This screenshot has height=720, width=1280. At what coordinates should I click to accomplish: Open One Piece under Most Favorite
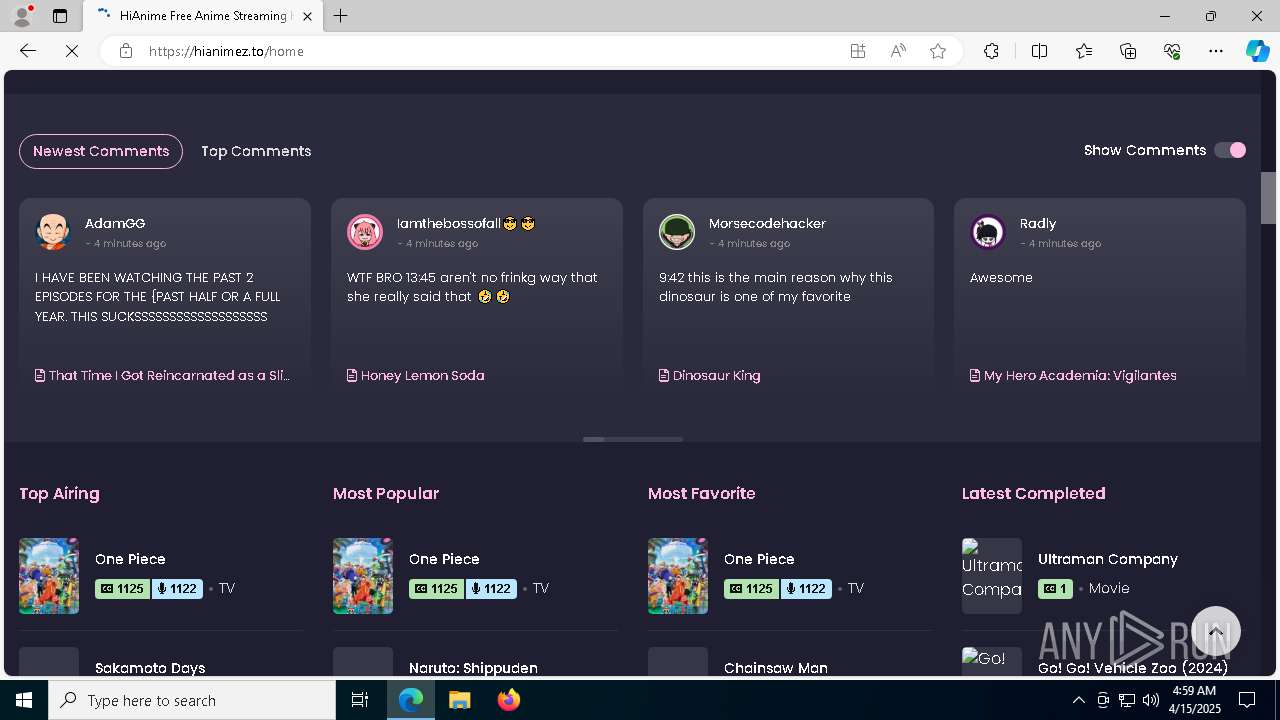pos(759,559)
